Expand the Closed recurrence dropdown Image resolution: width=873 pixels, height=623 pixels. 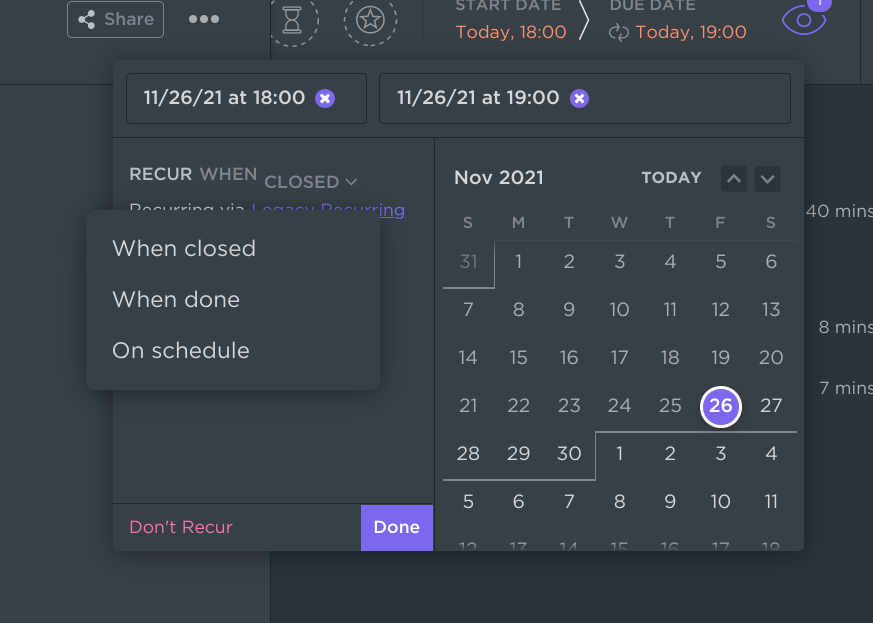[311, 182]
